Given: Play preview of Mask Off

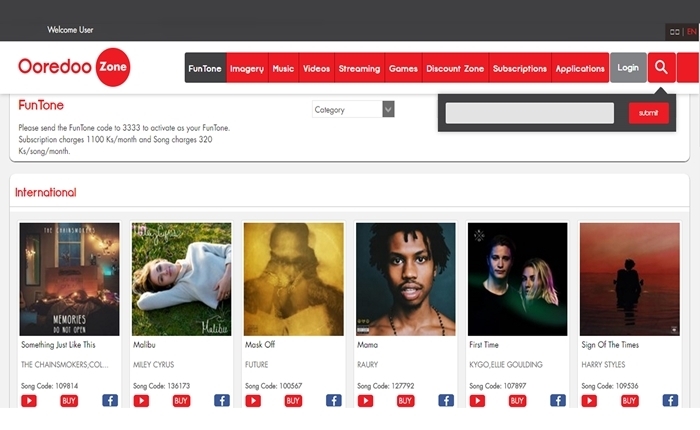Looking at the screenshot, I should (253, 401).
